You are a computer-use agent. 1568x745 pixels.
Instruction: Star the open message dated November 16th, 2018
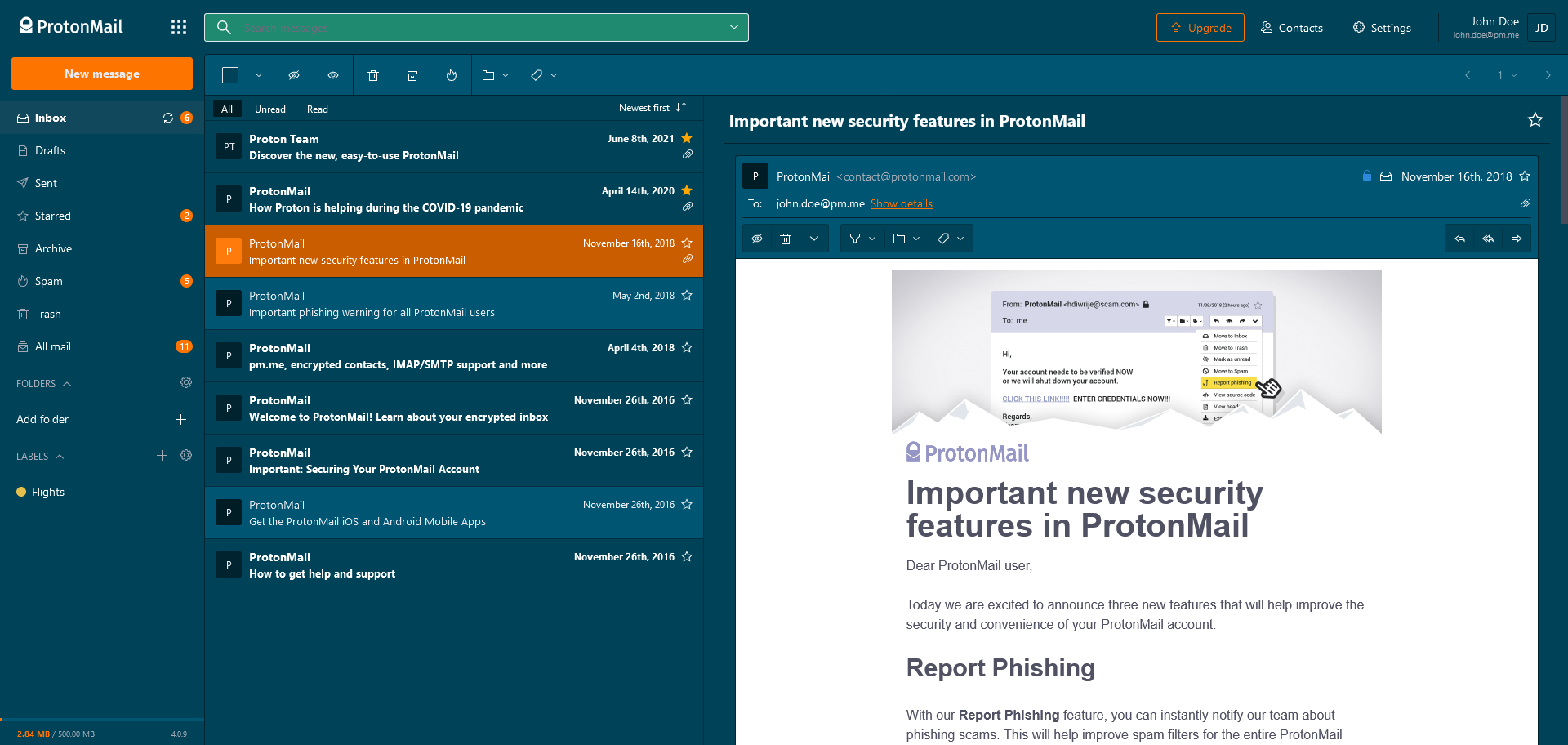[1525, 176]
